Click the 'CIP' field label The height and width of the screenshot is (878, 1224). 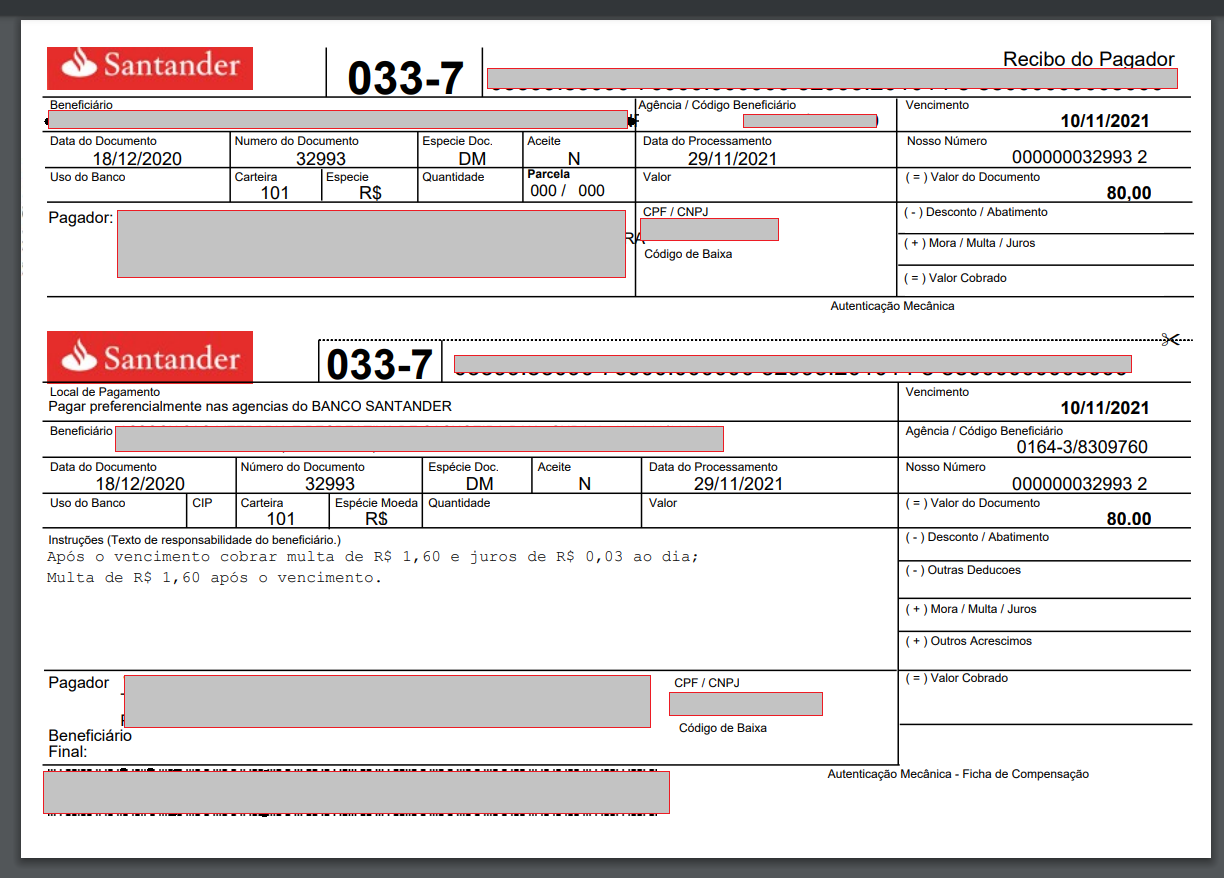click(202, 503)
